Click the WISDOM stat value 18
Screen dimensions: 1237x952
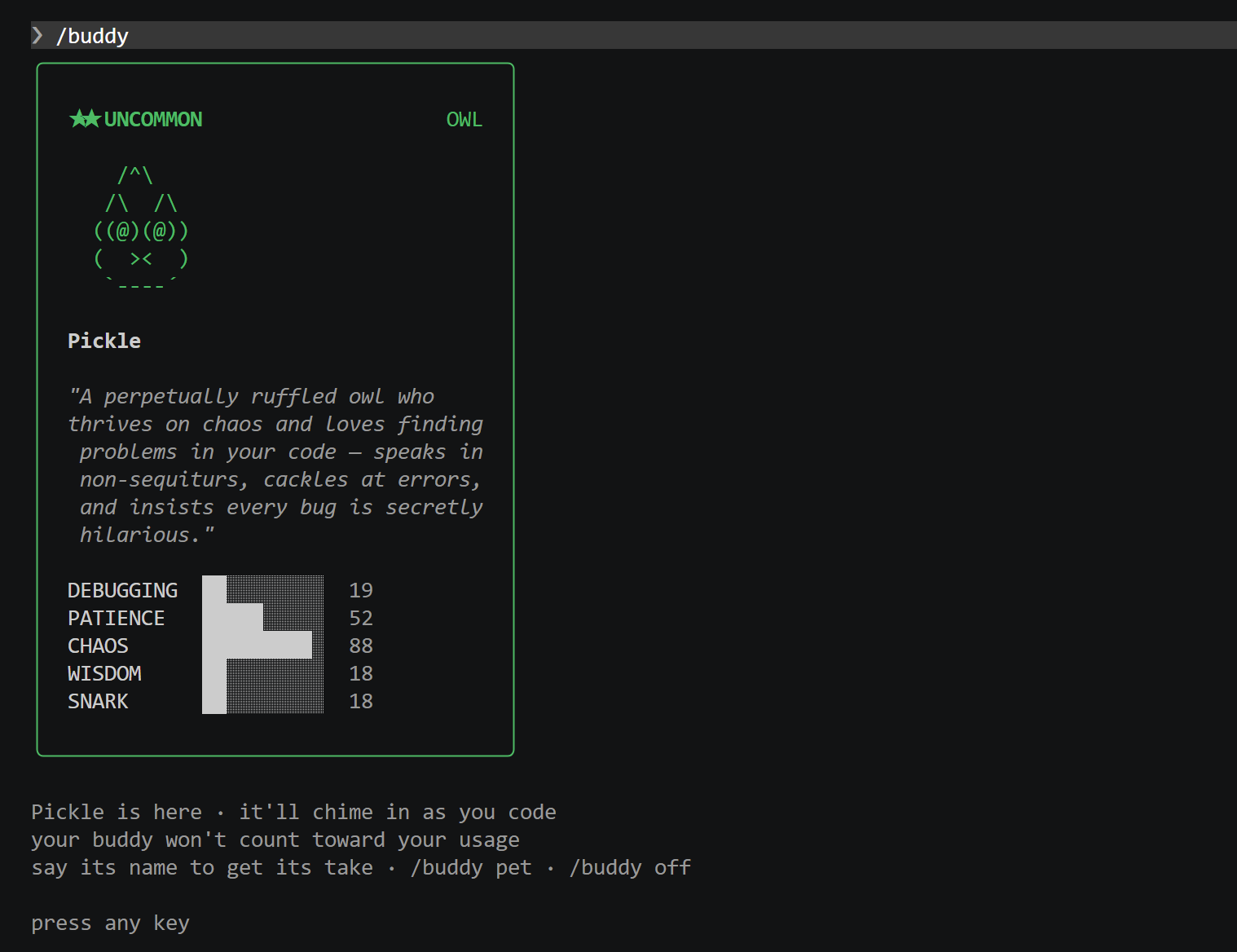(360, 673)
